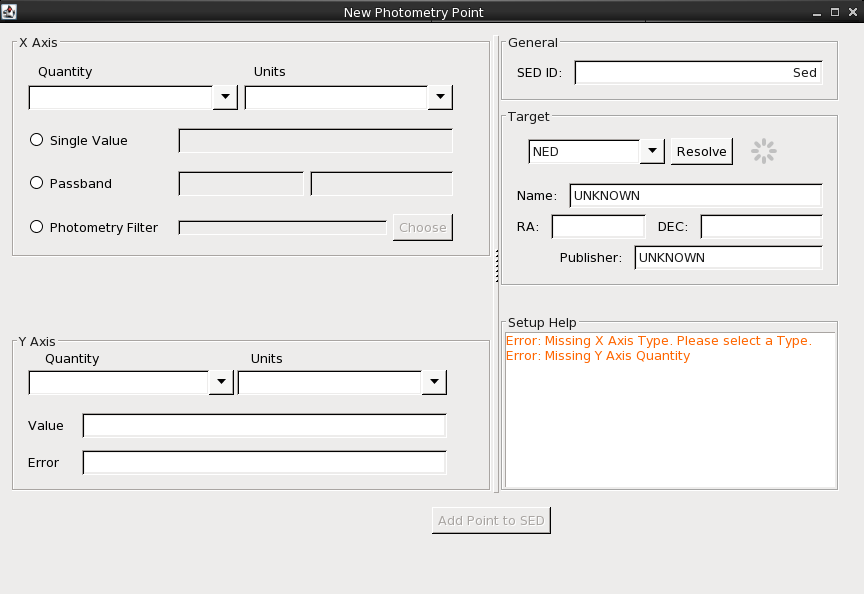
Task: Click the Missing Y Axis Quantity error
Action: (598, 355)
